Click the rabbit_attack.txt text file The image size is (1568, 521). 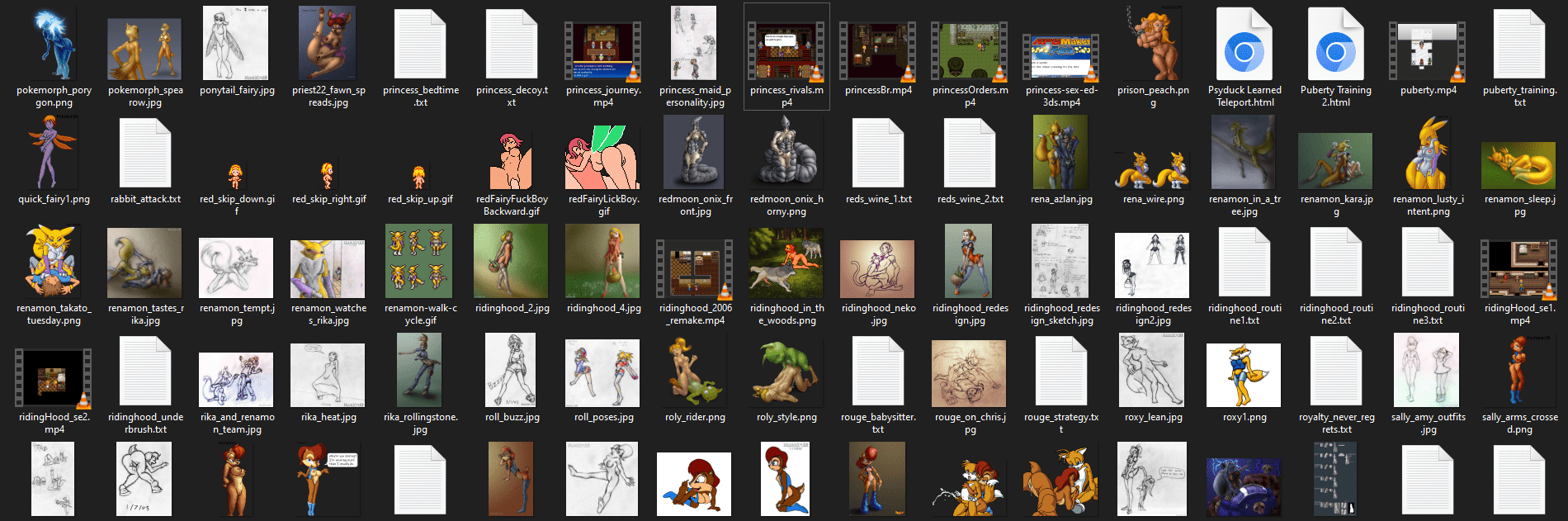click(x=145, y=154)
